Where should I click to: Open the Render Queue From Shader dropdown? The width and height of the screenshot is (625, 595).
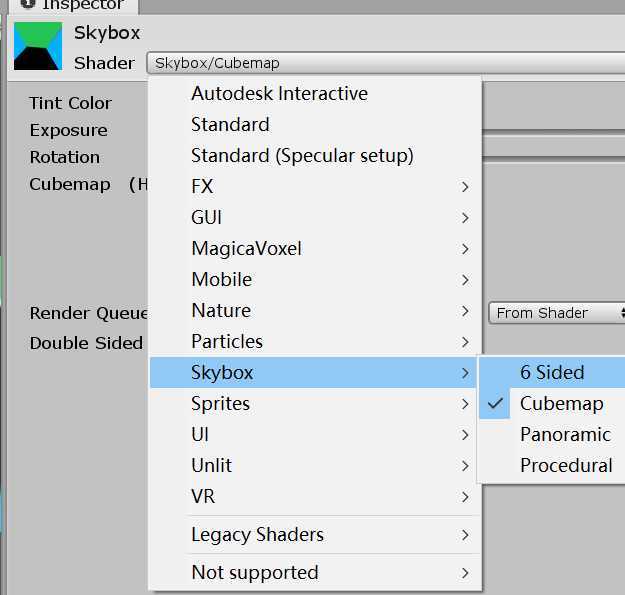pos(556,313)
